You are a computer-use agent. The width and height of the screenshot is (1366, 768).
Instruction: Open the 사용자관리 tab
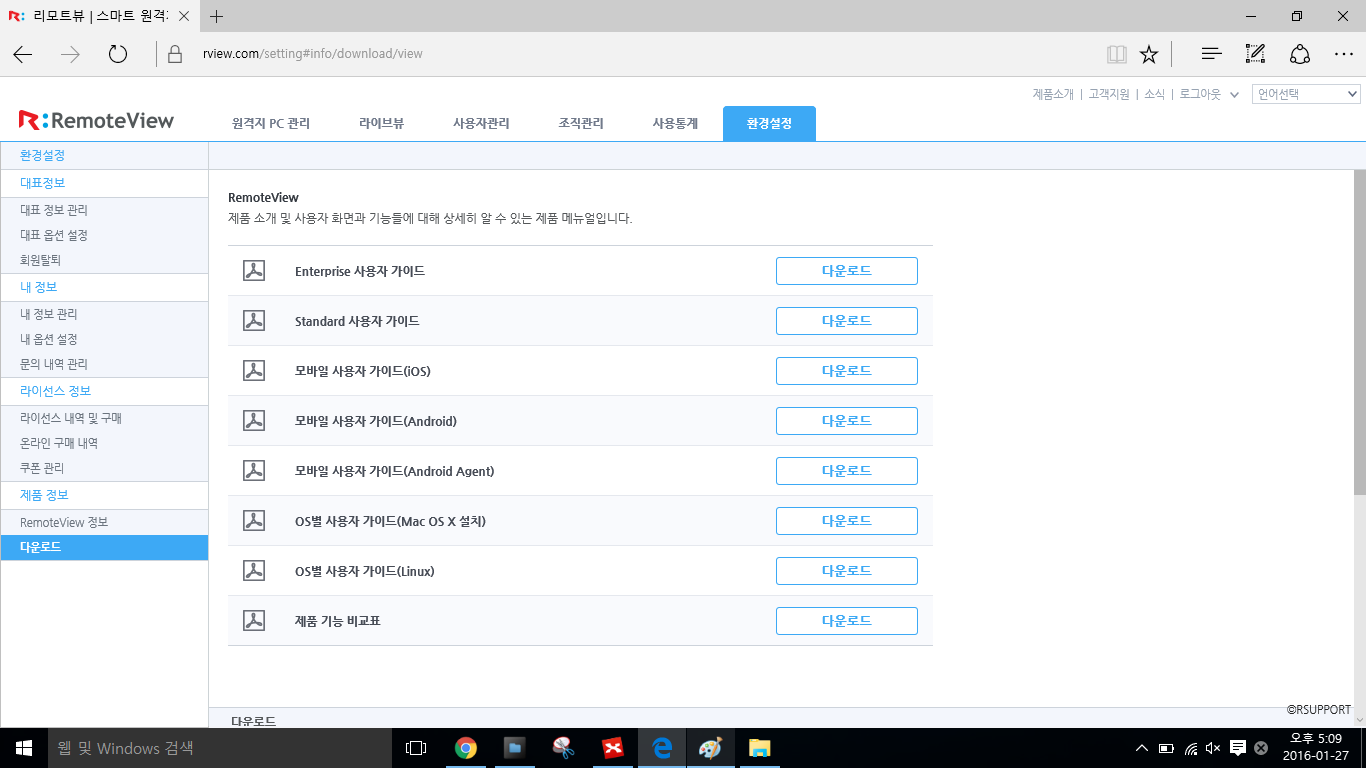(481, 124)
